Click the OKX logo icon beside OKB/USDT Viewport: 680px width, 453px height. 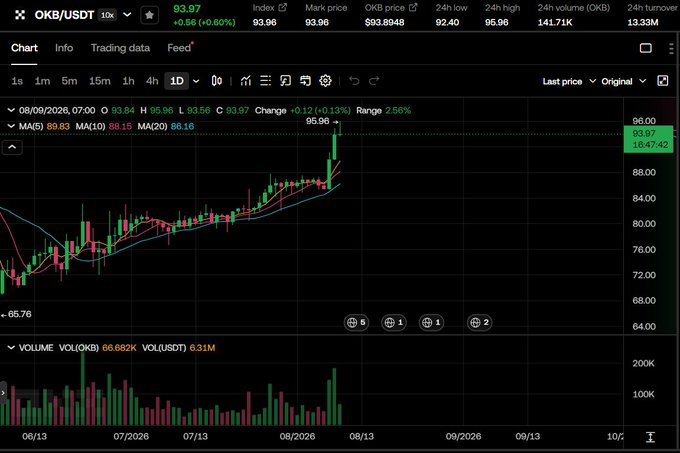coord(20,15)
